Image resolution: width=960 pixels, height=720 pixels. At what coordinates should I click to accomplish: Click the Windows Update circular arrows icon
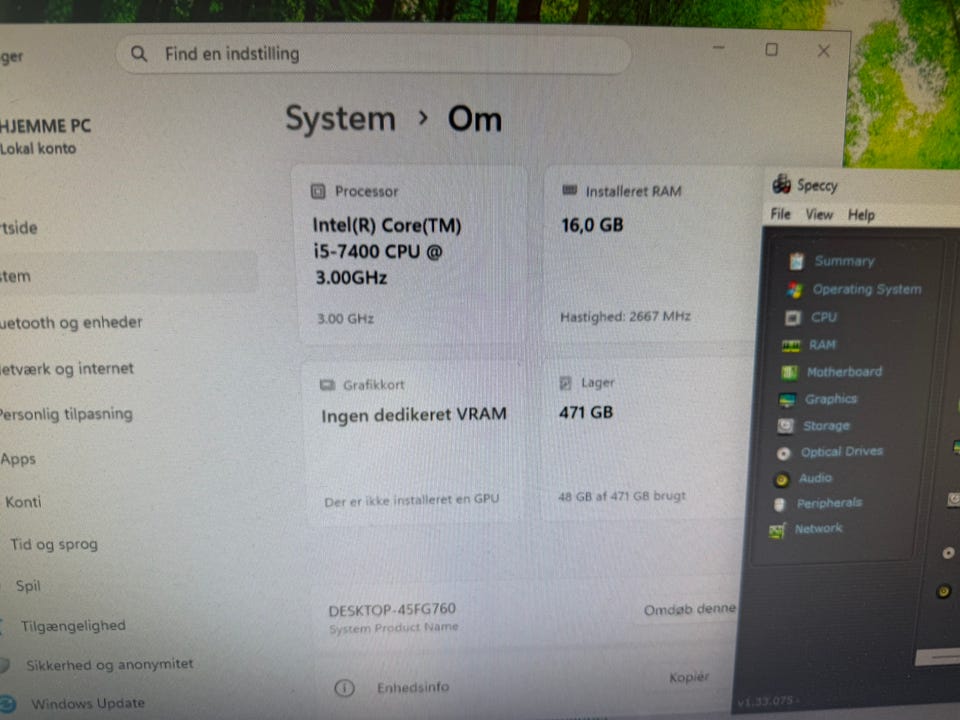pos(7,705)
